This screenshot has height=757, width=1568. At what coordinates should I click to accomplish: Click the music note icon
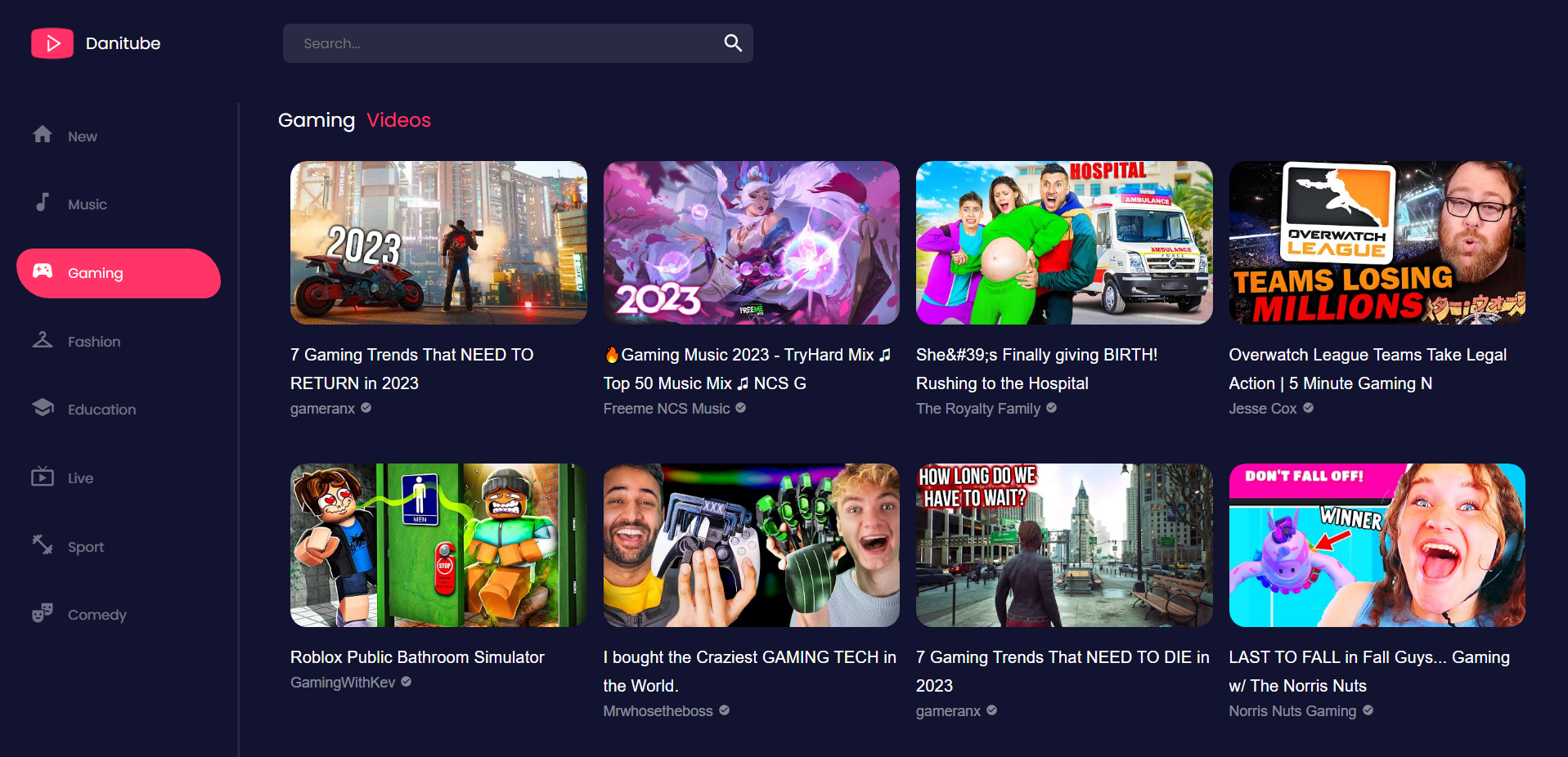[43, 202]
